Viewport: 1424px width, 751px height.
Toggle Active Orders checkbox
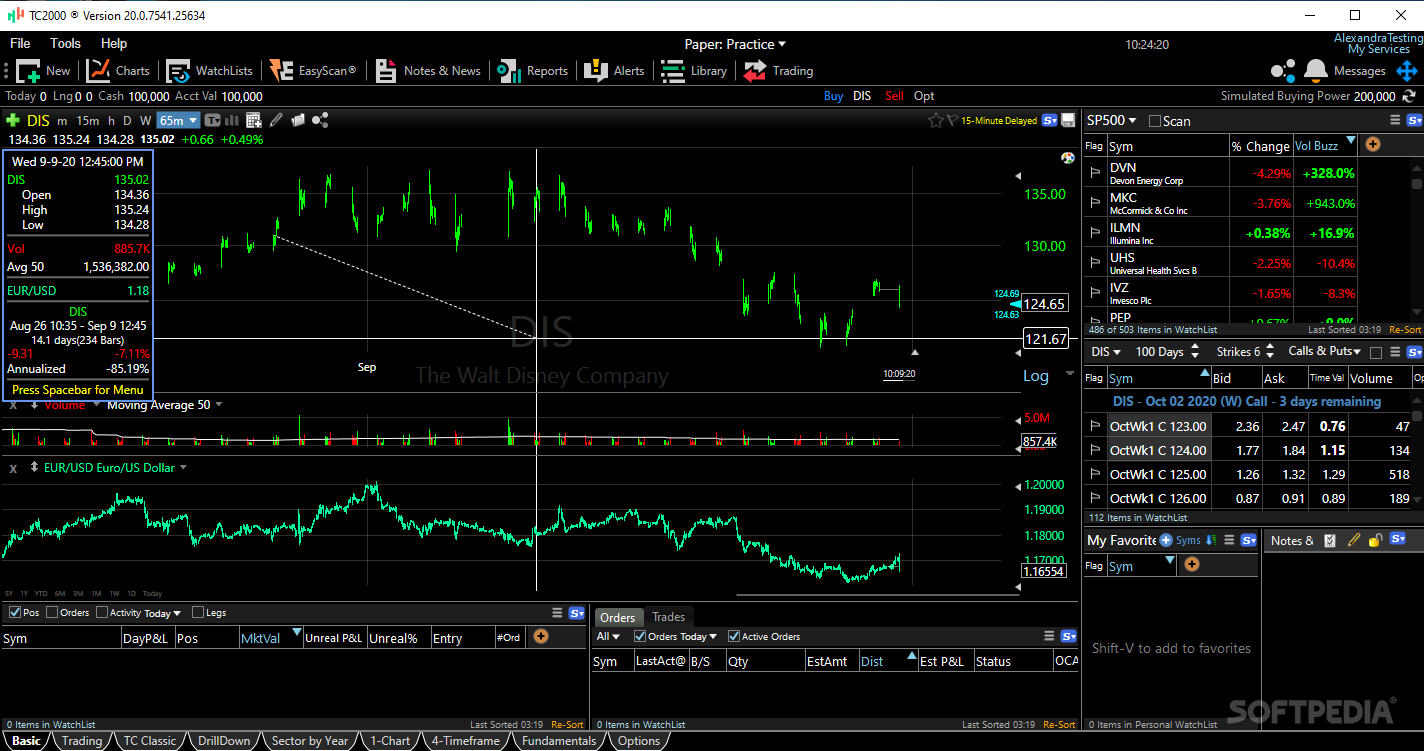[734, 636]
